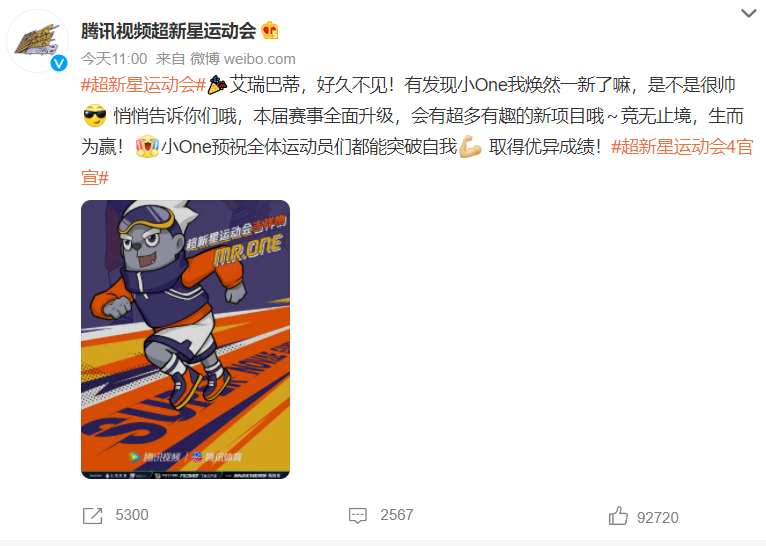Click the crying excited face emoji
Image resolution: width=766 pixels, height=546 pixels.
[147, 147]
